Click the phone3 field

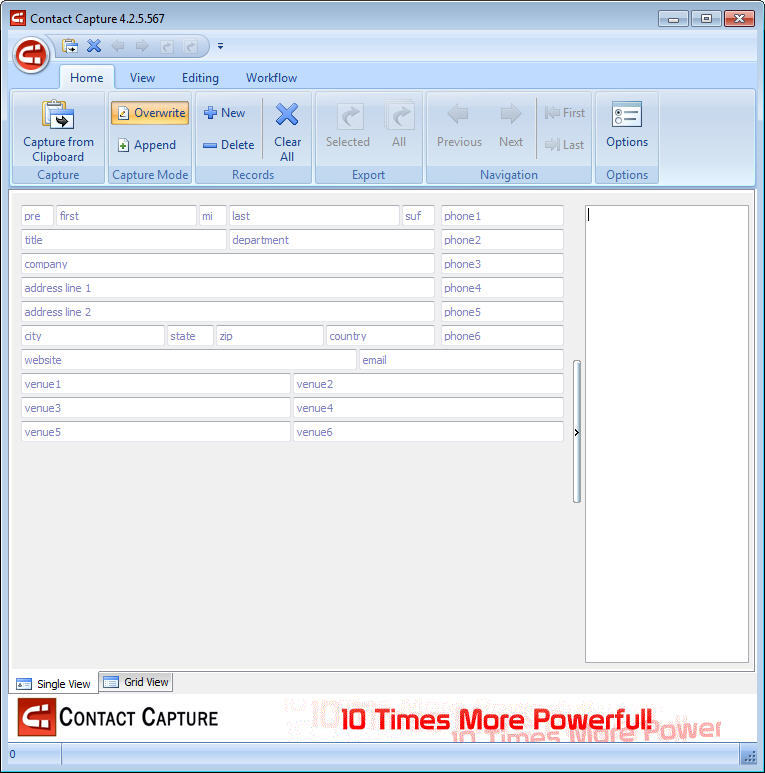click(x=502, y=264)
